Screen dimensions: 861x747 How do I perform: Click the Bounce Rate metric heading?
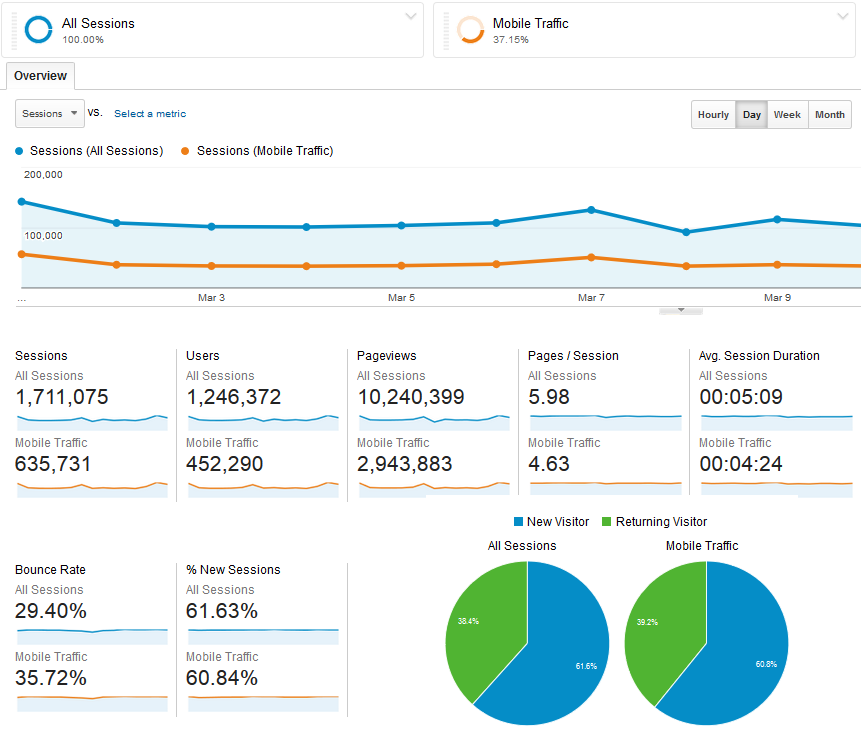pyautogui.click(x=50, y=570)
